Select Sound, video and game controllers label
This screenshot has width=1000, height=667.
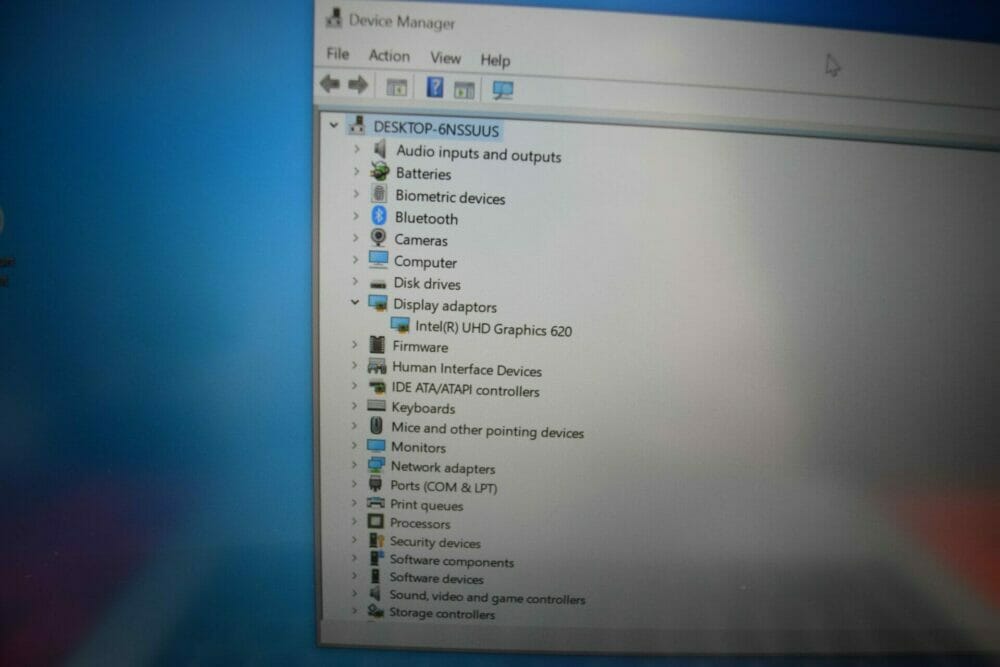pos(487,598)
